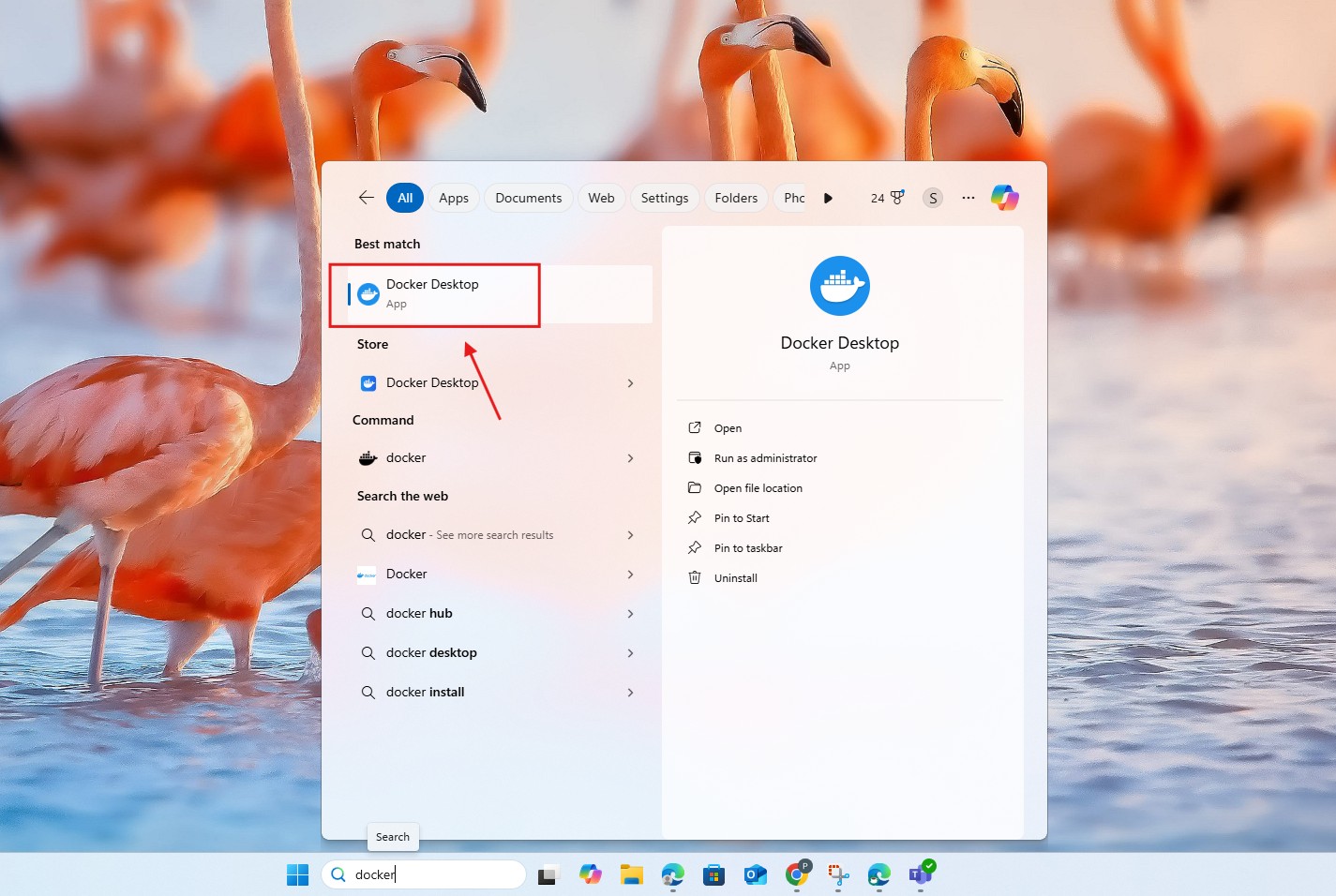Image resolution: width=1336 pixels, height=896 pixels.
Task: Open Outlook from the taskbar
Action: pyautogui.click(x=755, y=874)
